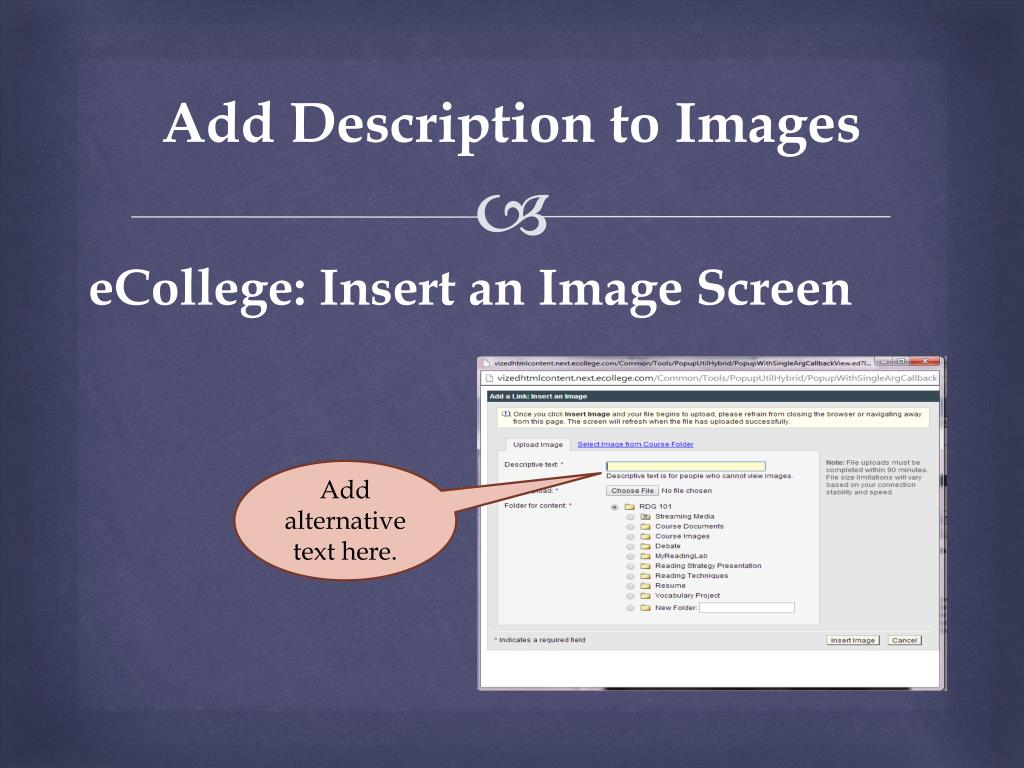Screen dimensions: 1024x768
Task: Minimize the popup browser window
Action: coord(884,362)
